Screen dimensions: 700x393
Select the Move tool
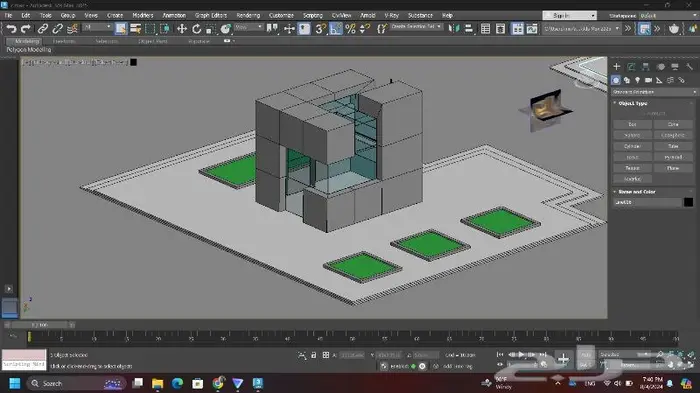[182, 29]
